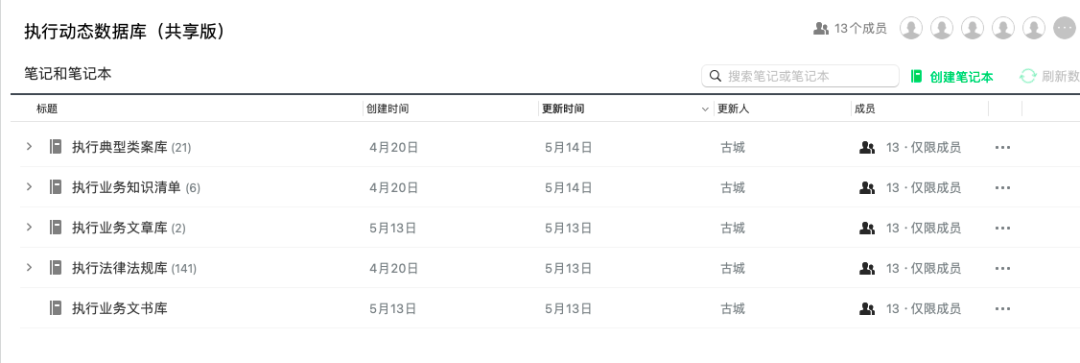Click the first member avatar
The image size is (1080, 363).
click(x=911, y=28)
